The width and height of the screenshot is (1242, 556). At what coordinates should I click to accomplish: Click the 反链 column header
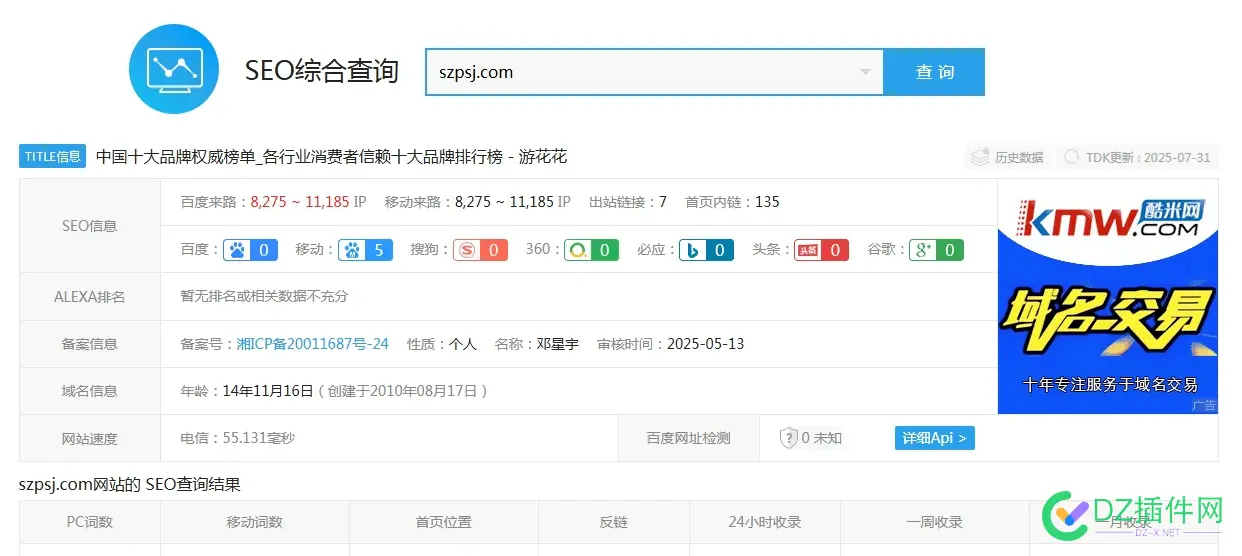(614, 522)
